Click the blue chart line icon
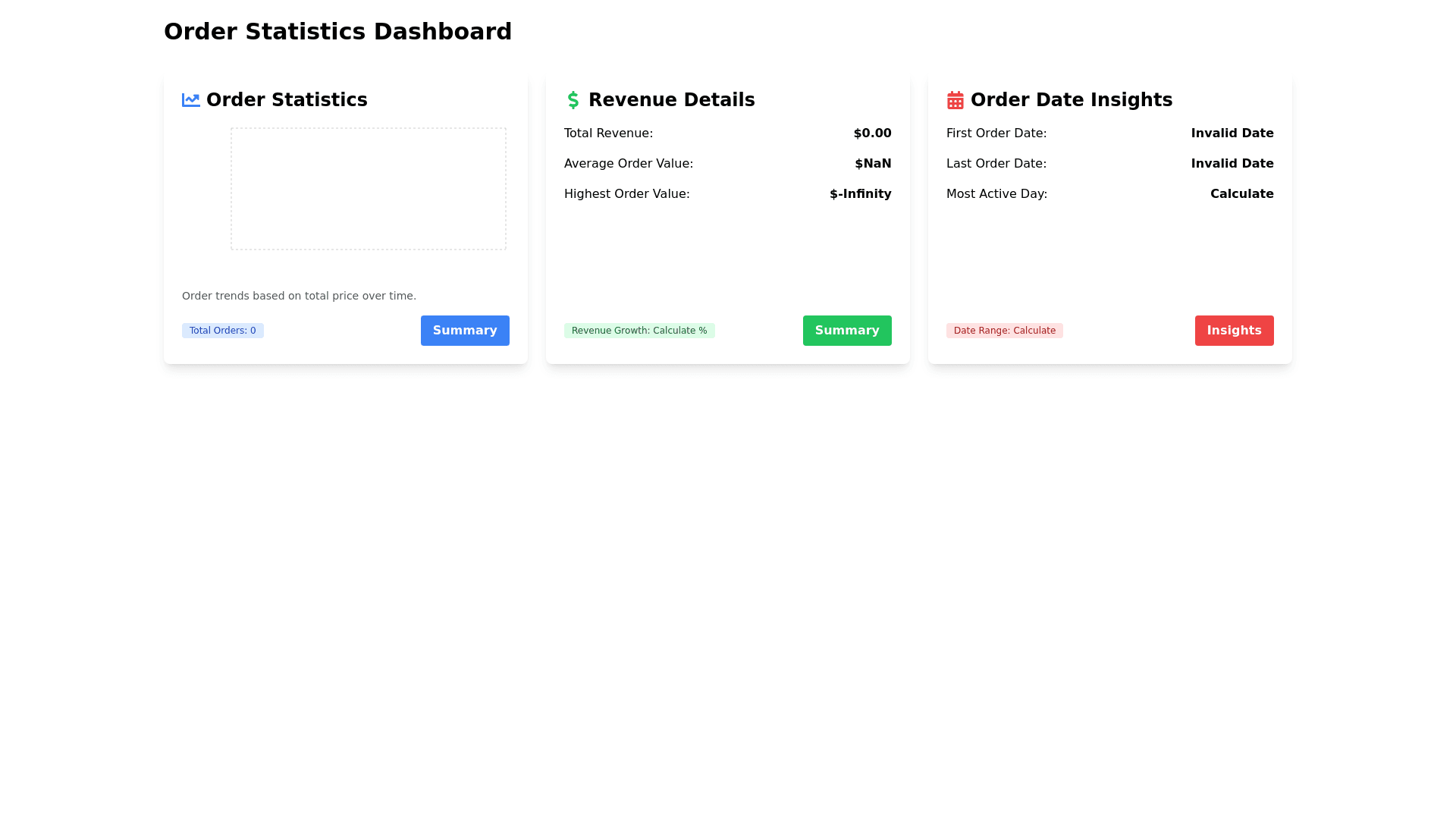This screenshot has width=1456, height=819. point(190,100)
